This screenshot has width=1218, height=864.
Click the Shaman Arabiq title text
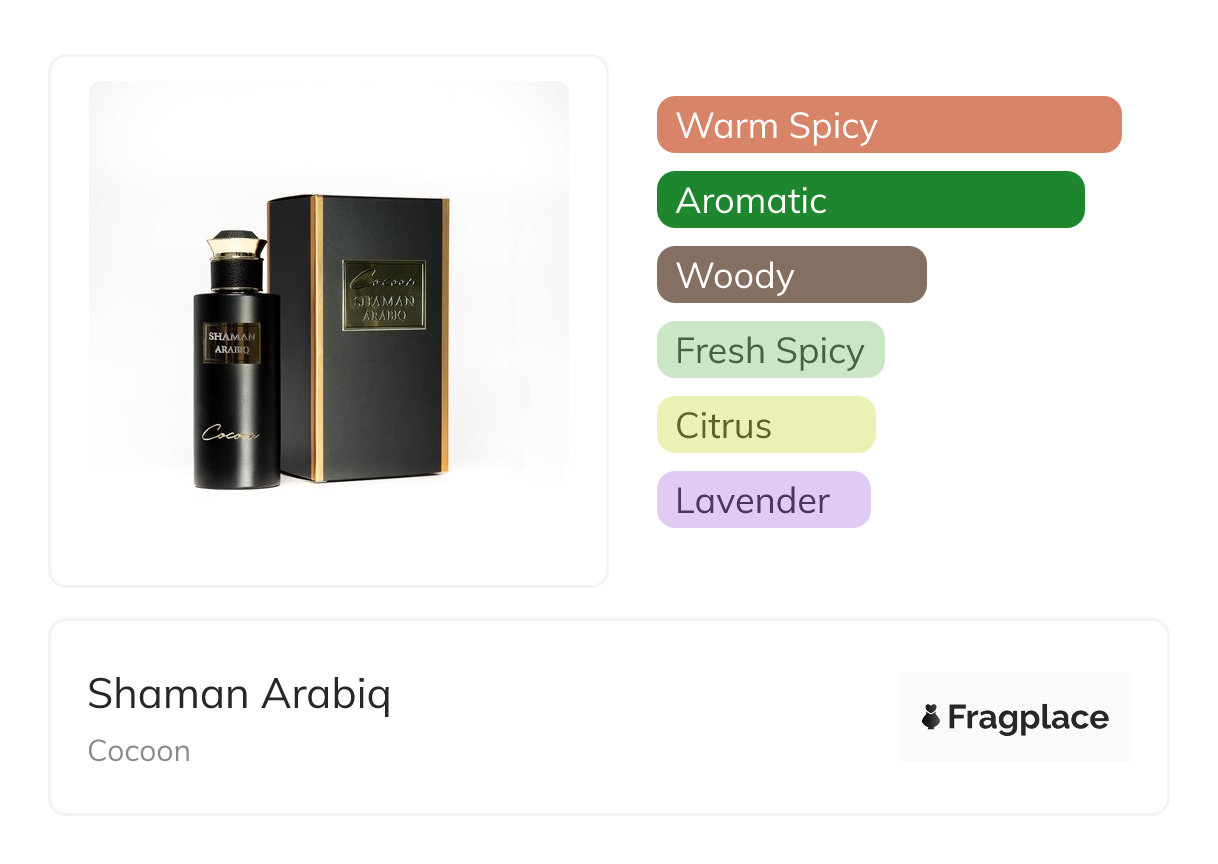coord(239,693)
